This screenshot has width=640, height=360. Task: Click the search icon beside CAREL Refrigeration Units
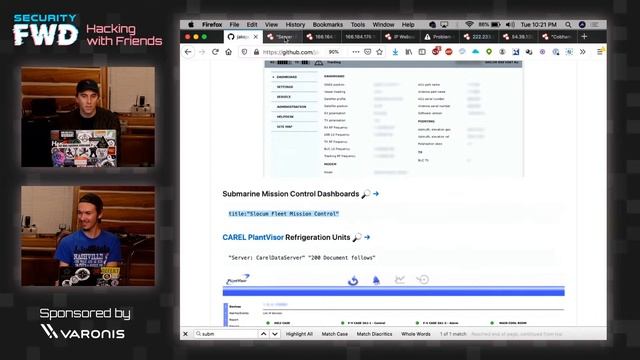pos(357,237)
